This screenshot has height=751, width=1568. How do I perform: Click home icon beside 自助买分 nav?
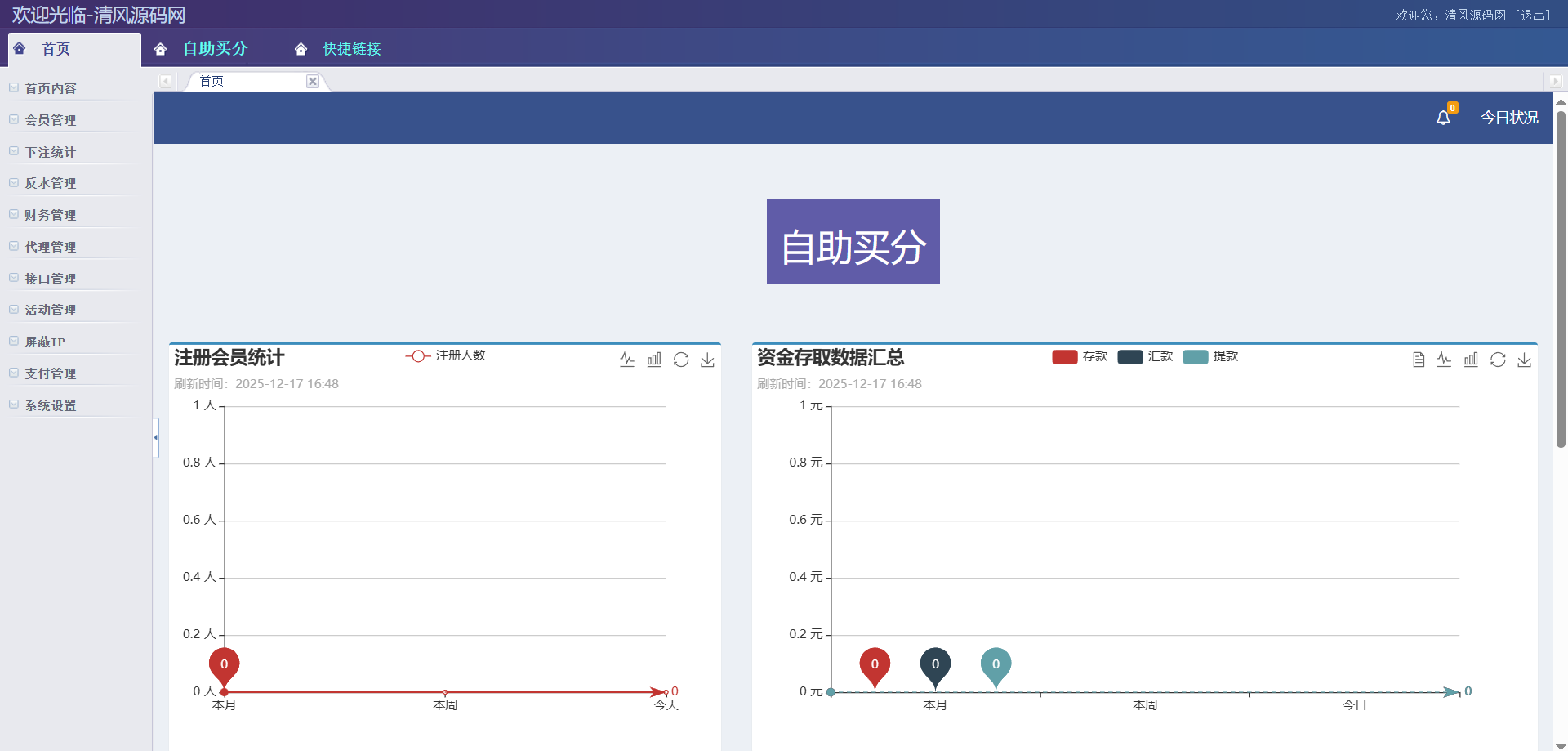click(x=160, y=49)
